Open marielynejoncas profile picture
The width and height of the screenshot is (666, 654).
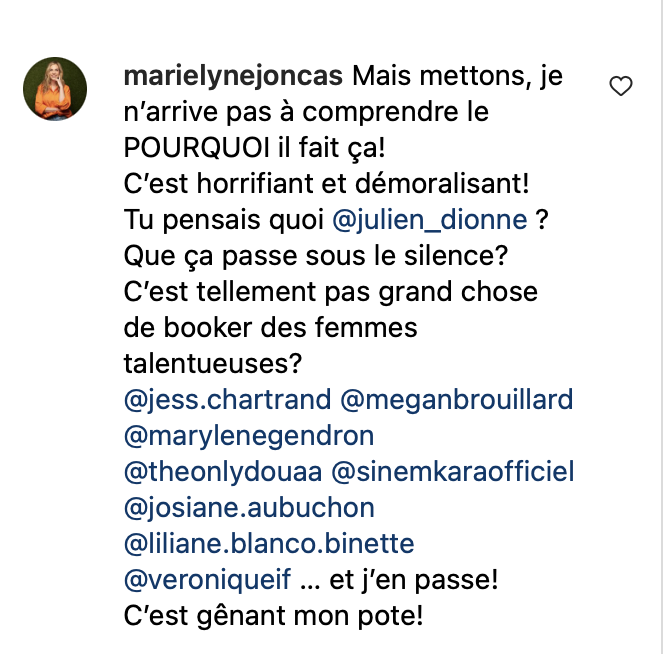[55, 89]
